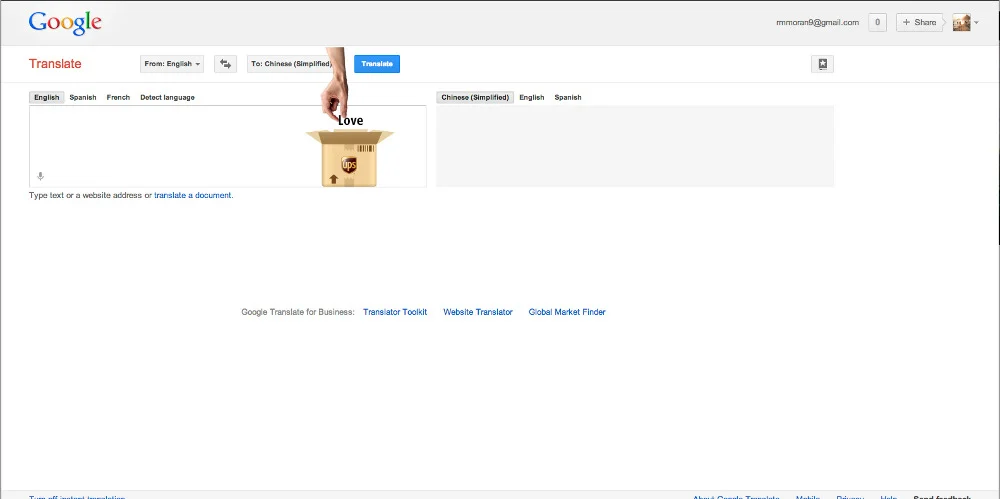This screenshot has width=1000, height=499.
Task: Select French as source language tab
Action: point(118,98)
